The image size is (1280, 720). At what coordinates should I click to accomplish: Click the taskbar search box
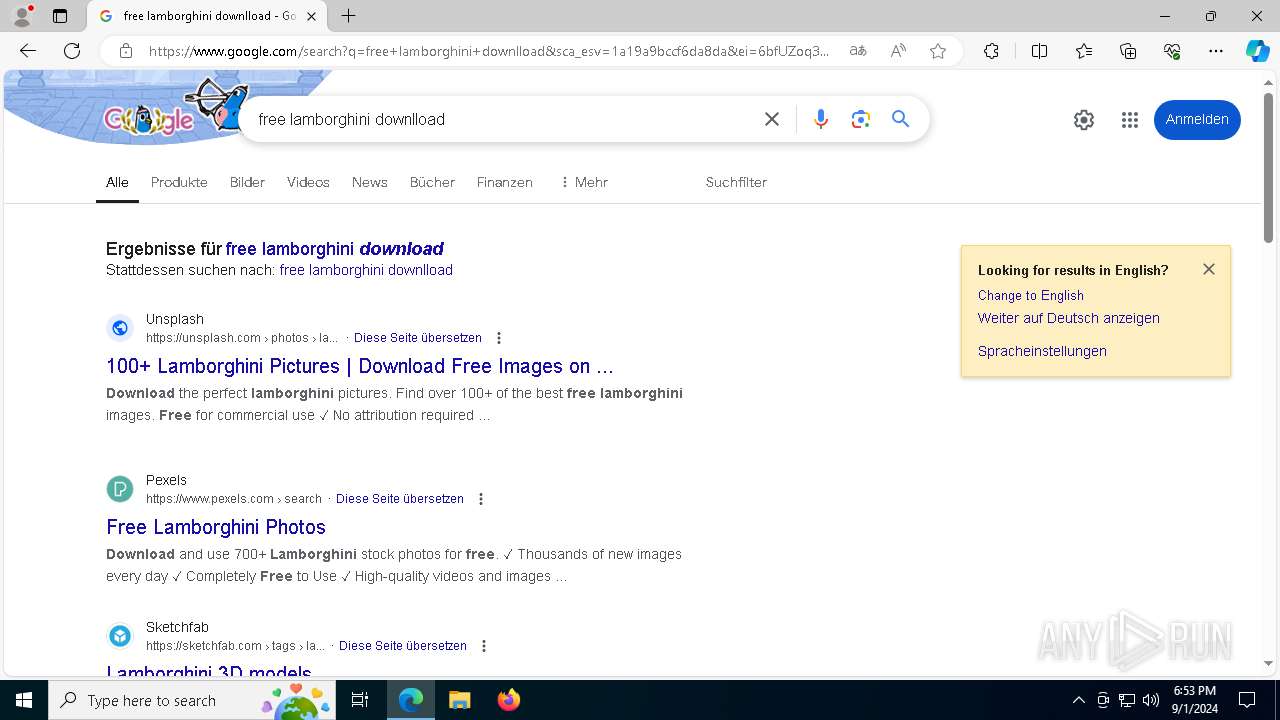click(192, 700)
